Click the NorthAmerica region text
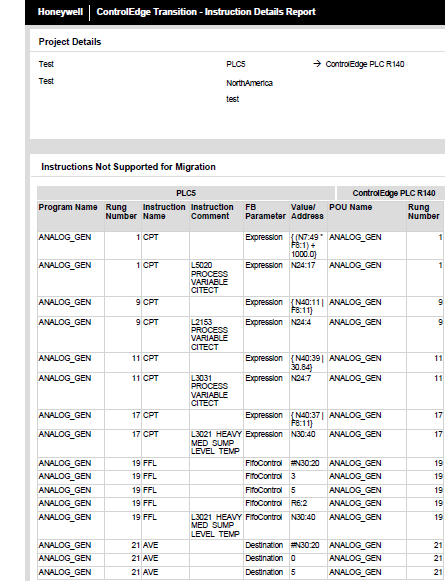Screen dimensions: 445x581 coord(249,83)
